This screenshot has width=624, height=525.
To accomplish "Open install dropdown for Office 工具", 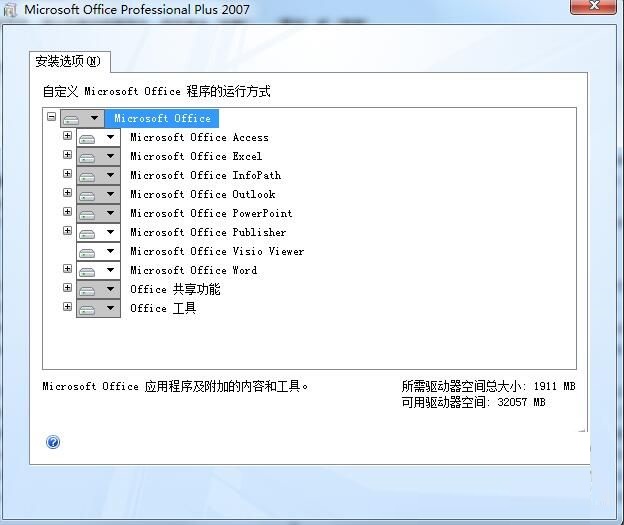I will (98, 308).
